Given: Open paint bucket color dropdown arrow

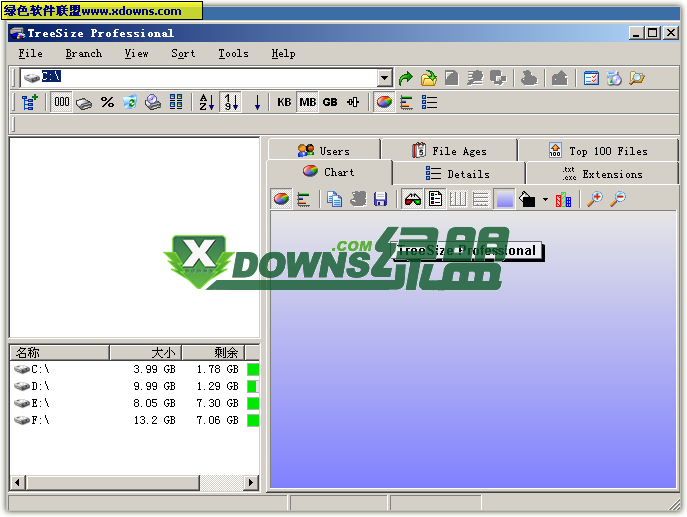Looking at the screenshot, I should 545,199.
